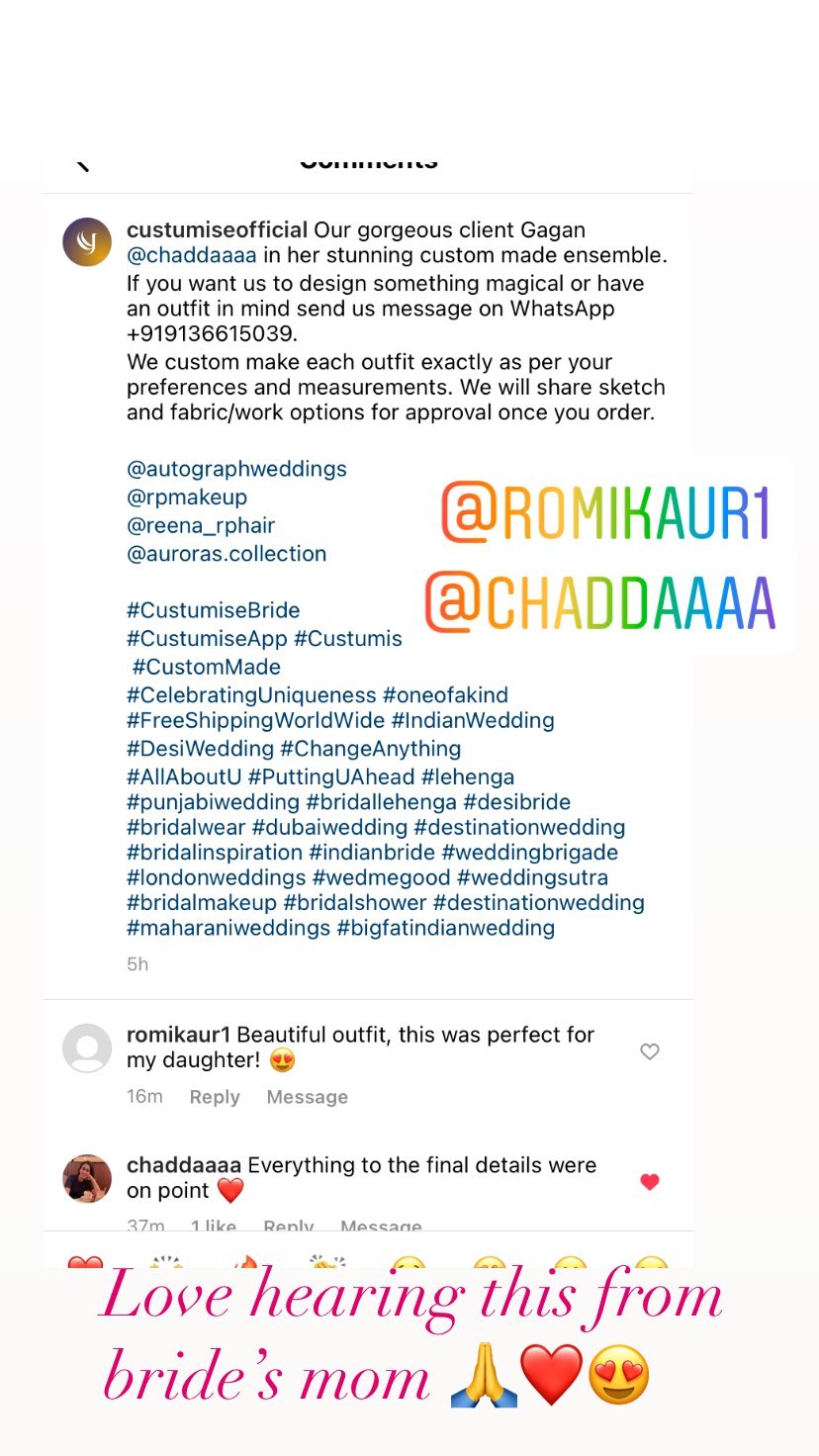This screenshot has width=819, height=1456.
Task: Open the @reena_rphair mention
Action: click(201, 525)
